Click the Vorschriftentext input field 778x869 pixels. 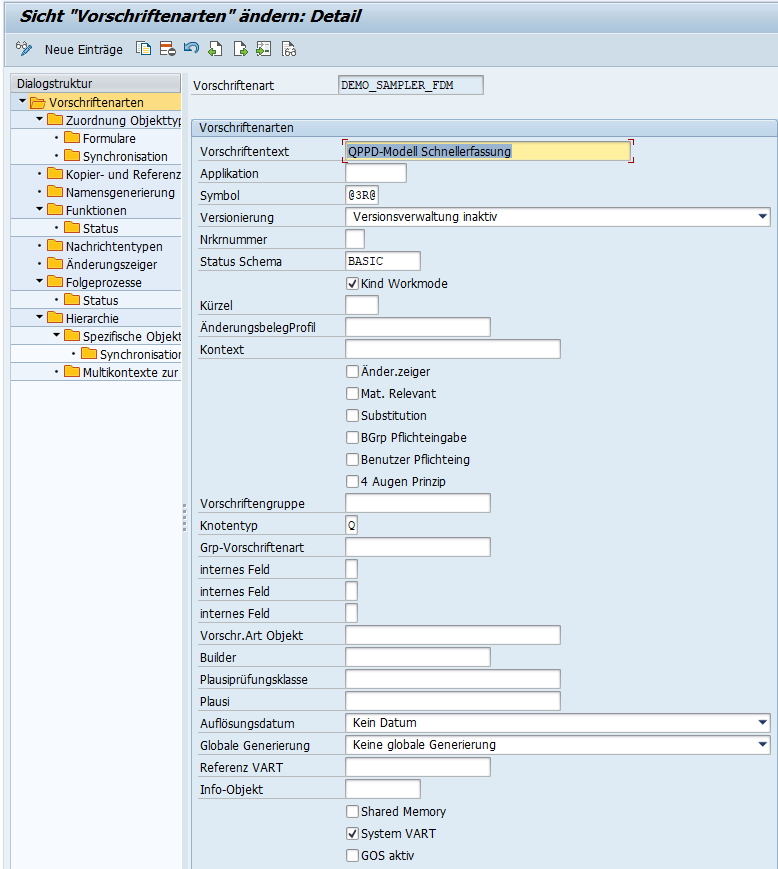[487, 152]
